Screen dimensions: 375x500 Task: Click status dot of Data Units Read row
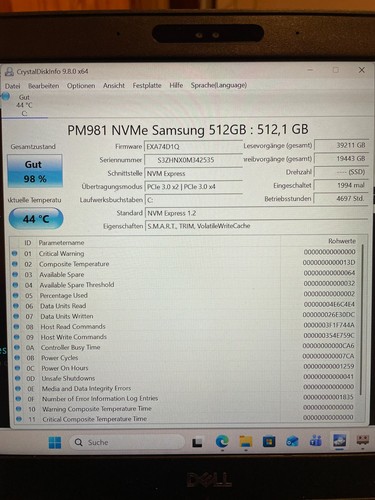(16, 306)
